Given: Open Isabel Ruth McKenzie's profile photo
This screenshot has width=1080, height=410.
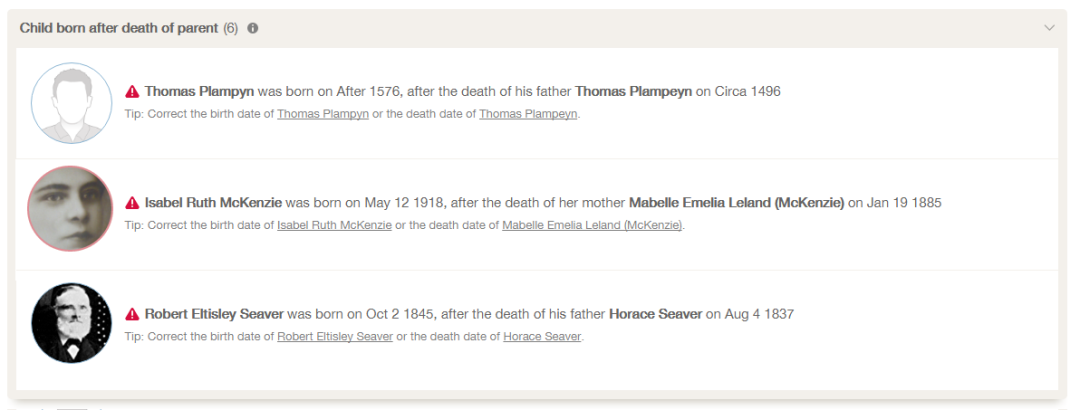Looking at the screenshot, I should click(x=71, y=208).
